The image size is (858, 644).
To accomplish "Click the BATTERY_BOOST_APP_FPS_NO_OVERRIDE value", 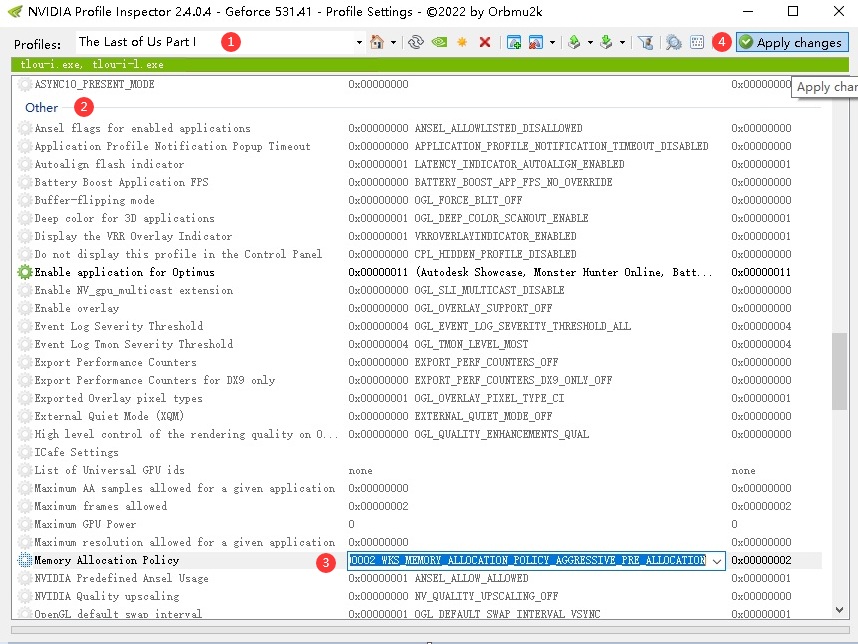I will [513, 182].
